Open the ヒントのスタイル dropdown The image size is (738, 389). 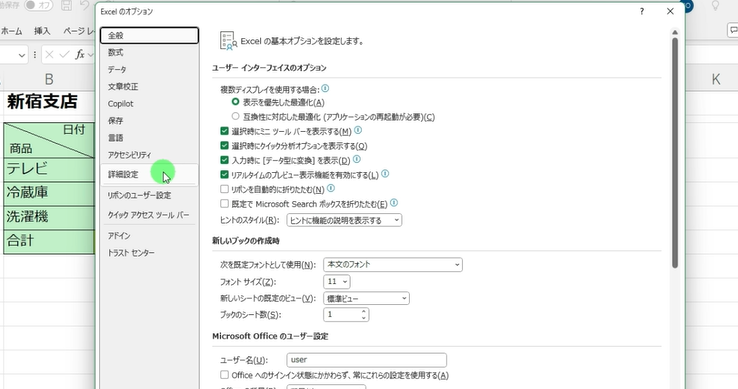click(344, 220)
